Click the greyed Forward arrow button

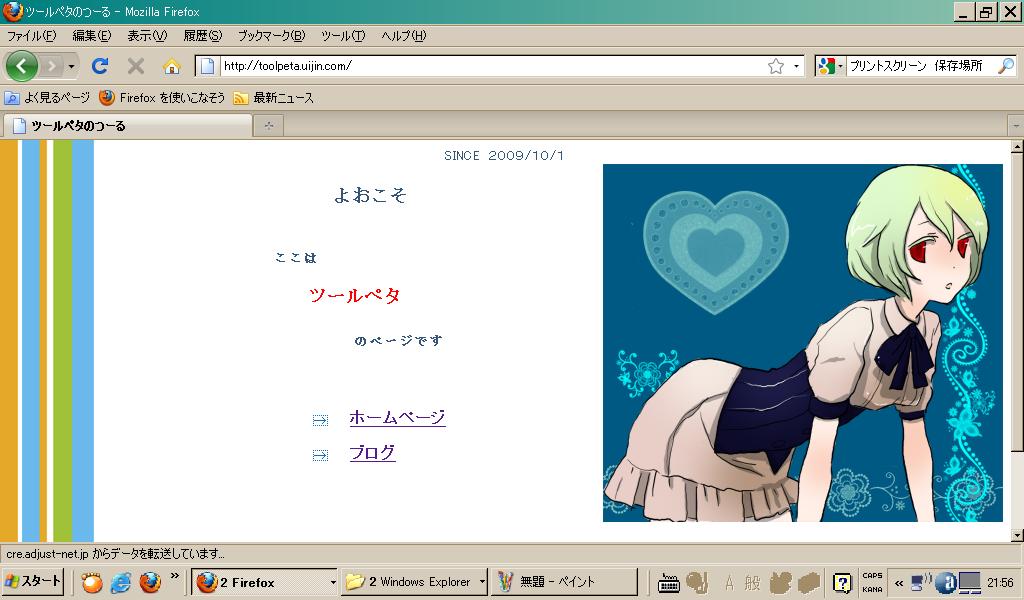(x=52, y=66)
